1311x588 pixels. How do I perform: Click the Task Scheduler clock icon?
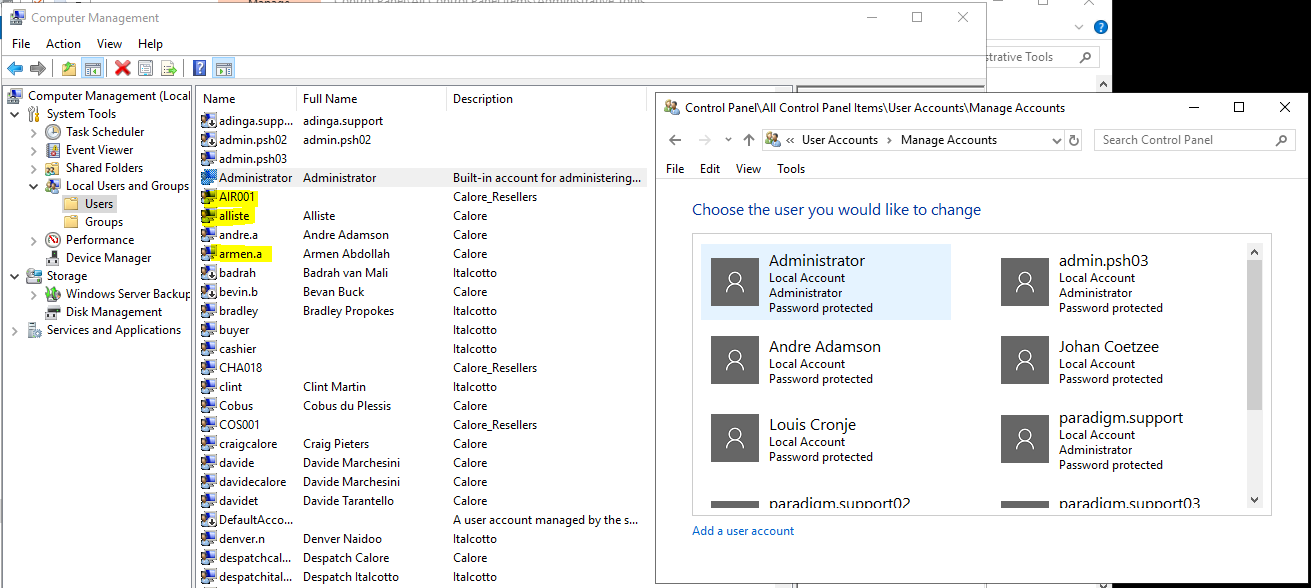(52, 132)
